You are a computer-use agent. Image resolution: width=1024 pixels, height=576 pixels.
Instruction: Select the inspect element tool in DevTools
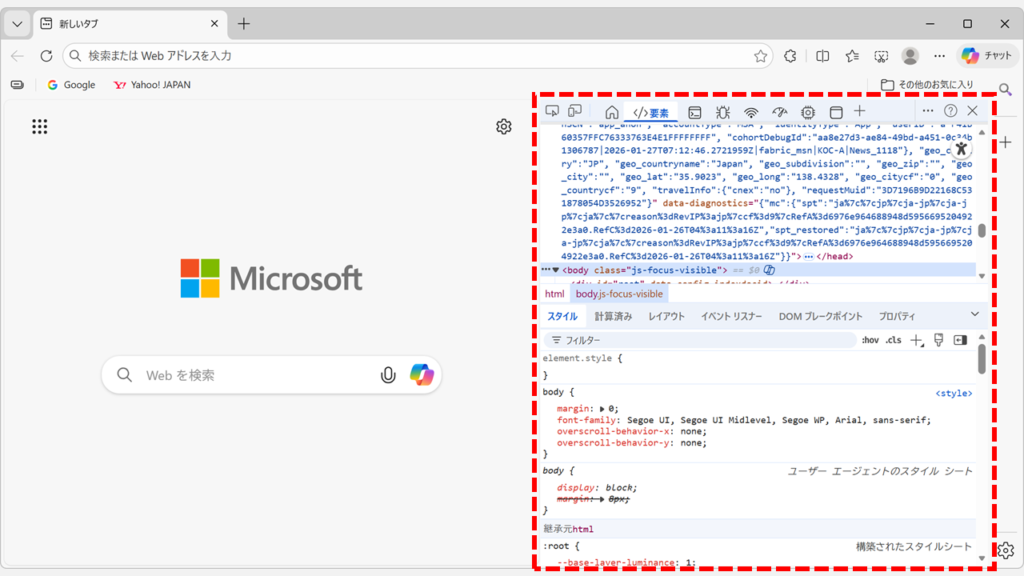pos(553,111)
